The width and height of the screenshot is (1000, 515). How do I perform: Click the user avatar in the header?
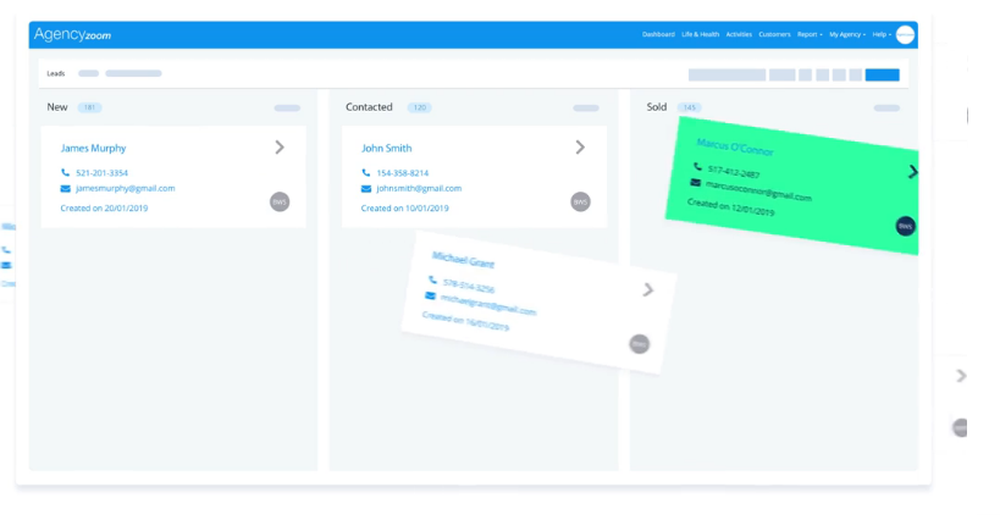pyautogui.click(x=905, y=34)
